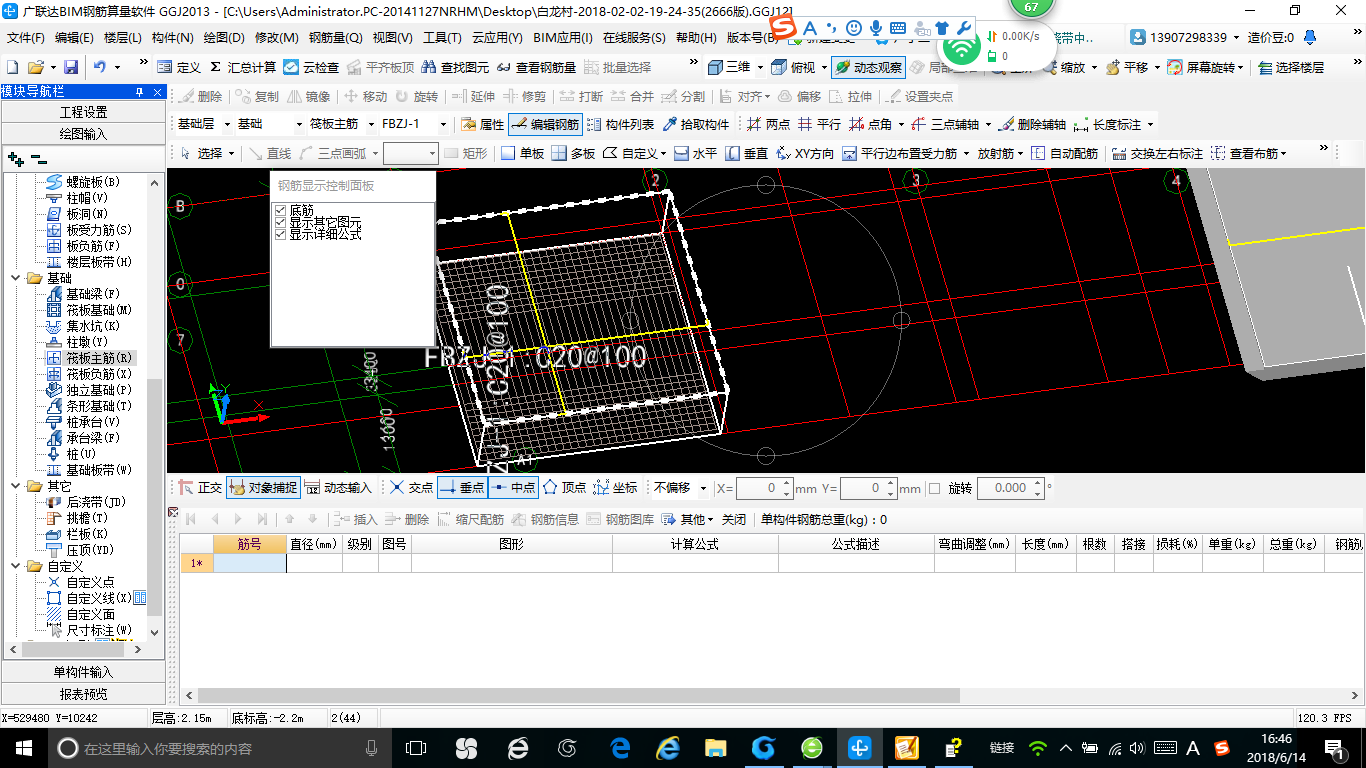Screen dimensions: 1366x768
Task: Toggle 顶点 vertex snap
Action: coord(564,488)
